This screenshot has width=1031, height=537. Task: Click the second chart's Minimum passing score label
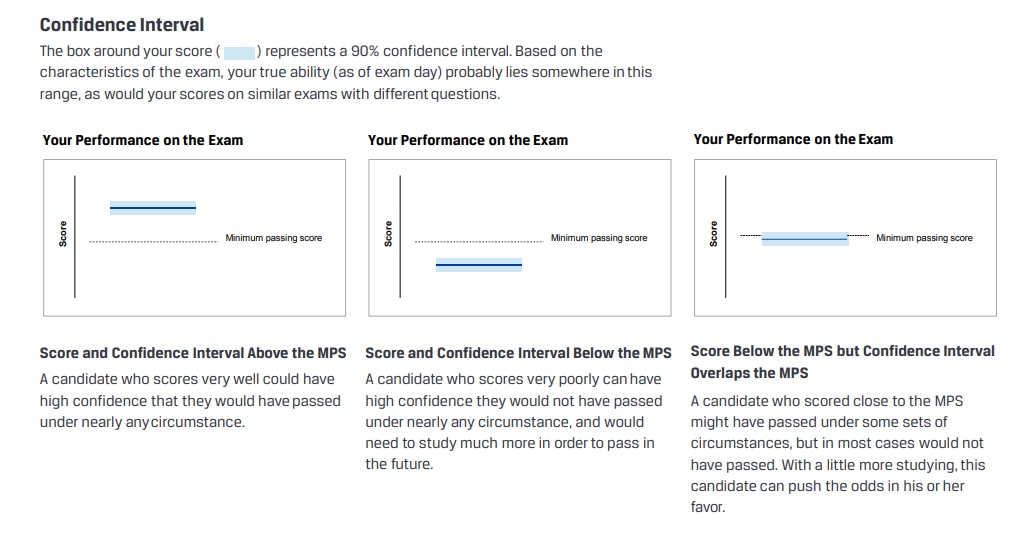[x=599, y=238]
